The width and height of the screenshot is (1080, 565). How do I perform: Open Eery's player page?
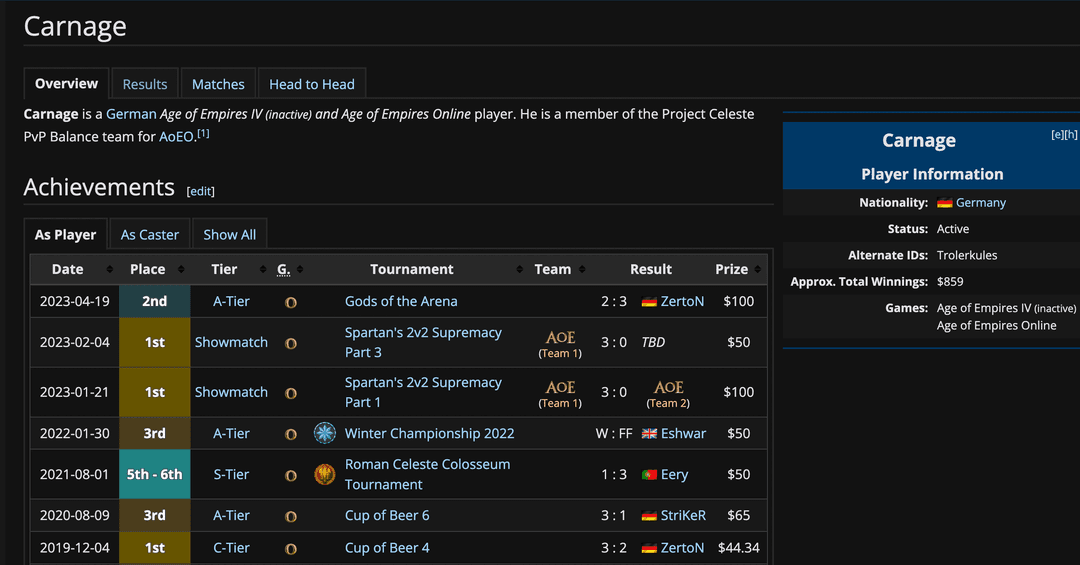point(674,475)
